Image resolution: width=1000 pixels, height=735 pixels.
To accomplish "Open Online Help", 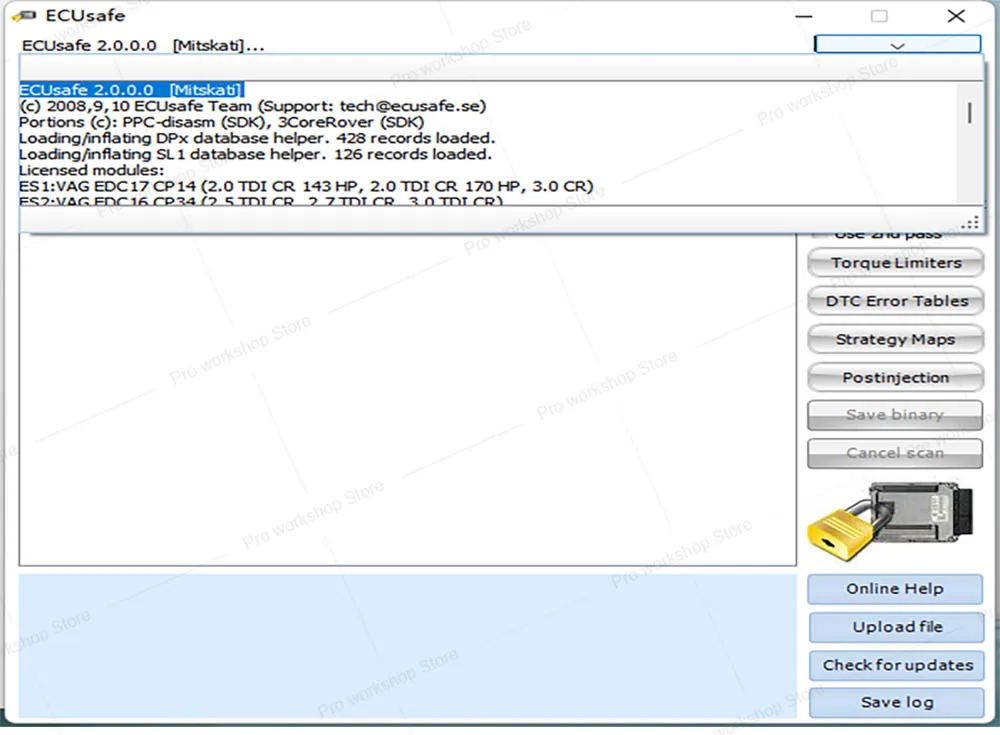I will click(895, 589).
